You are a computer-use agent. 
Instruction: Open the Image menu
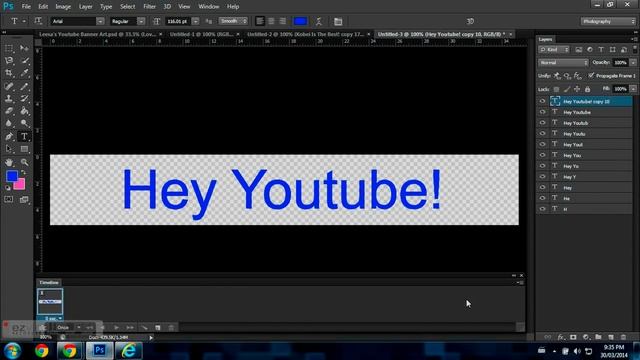[x=63, y=7]
